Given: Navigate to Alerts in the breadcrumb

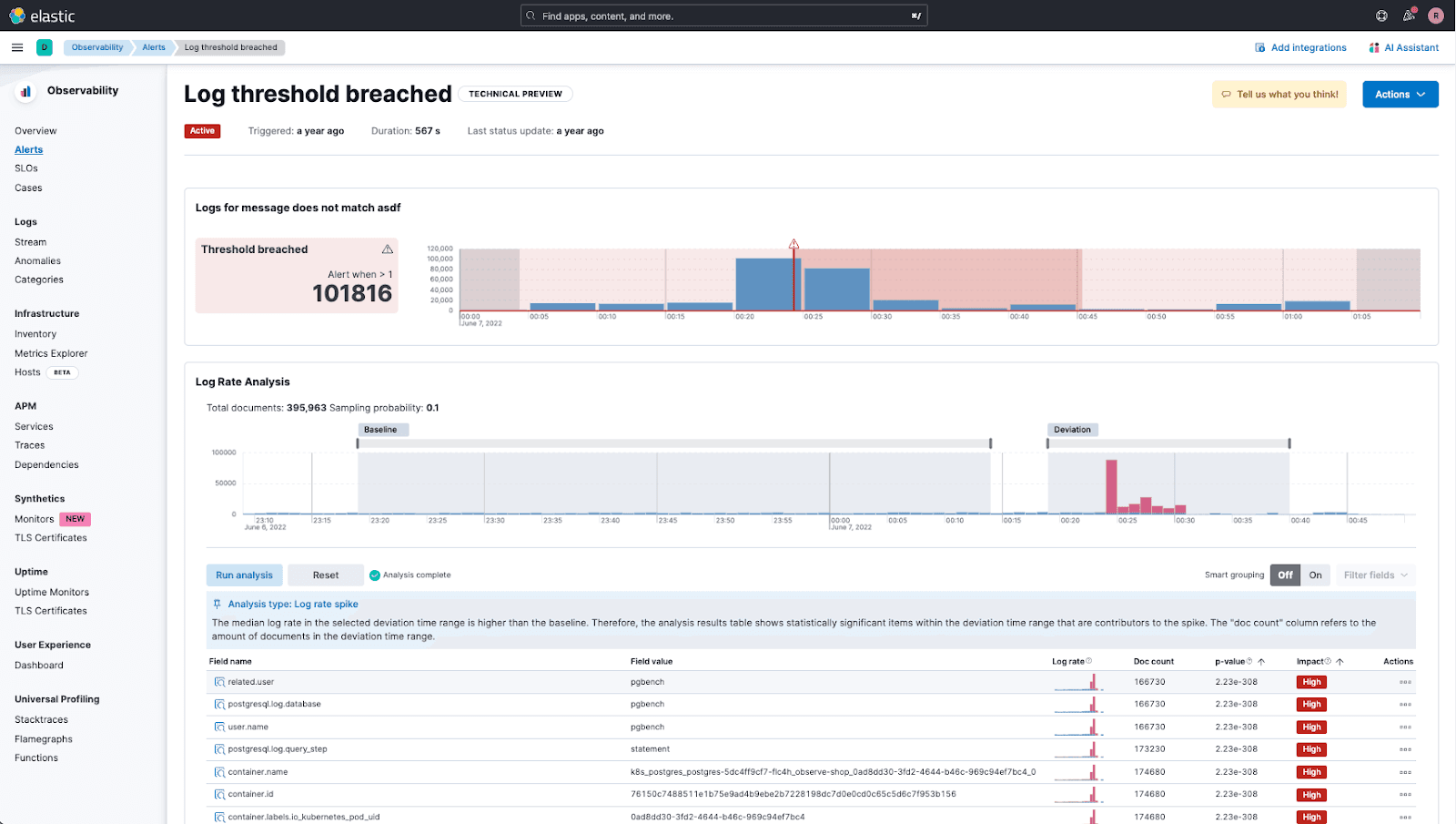Looking at the screenshot, I should [x=153, y=47].
